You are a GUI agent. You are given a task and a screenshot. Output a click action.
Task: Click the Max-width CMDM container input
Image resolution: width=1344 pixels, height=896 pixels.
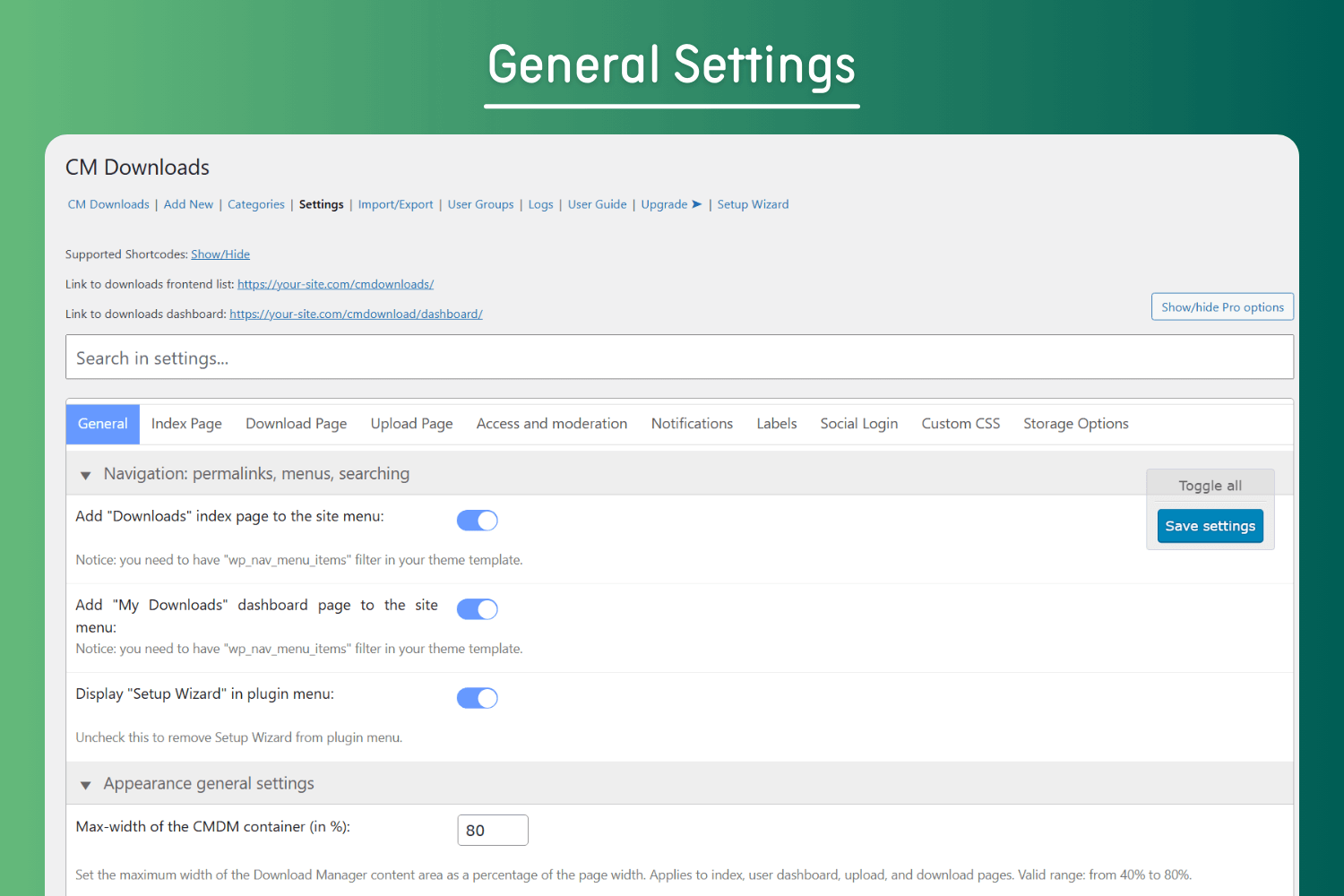(x=493, y=830)
